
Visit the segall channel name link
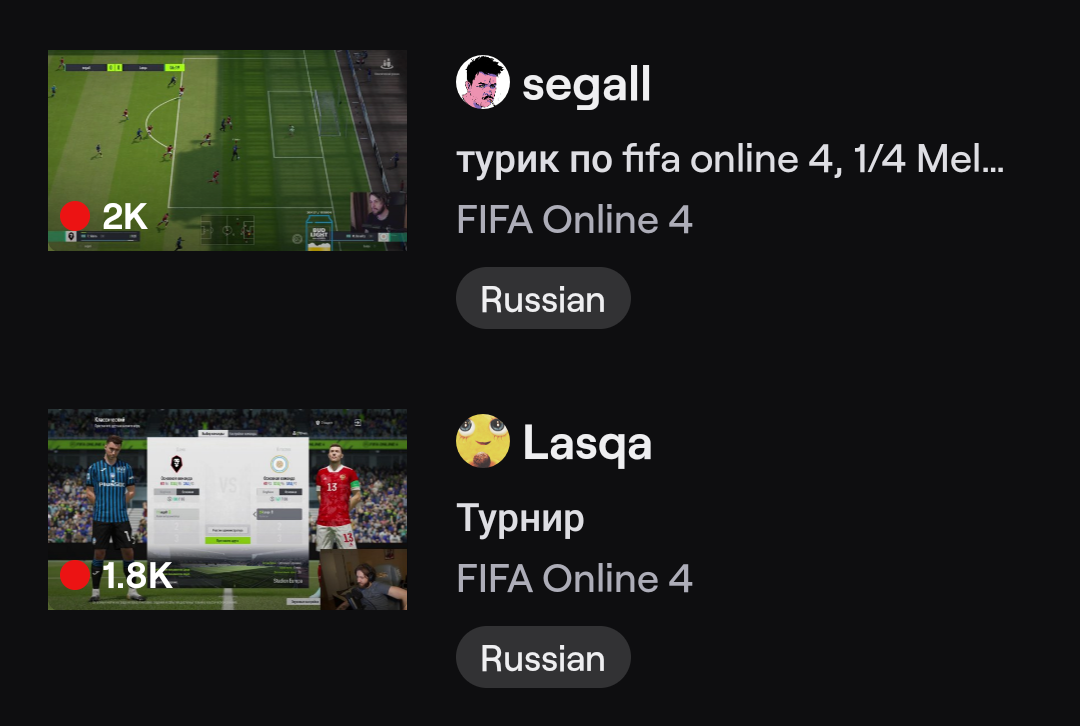click(586, 84)
